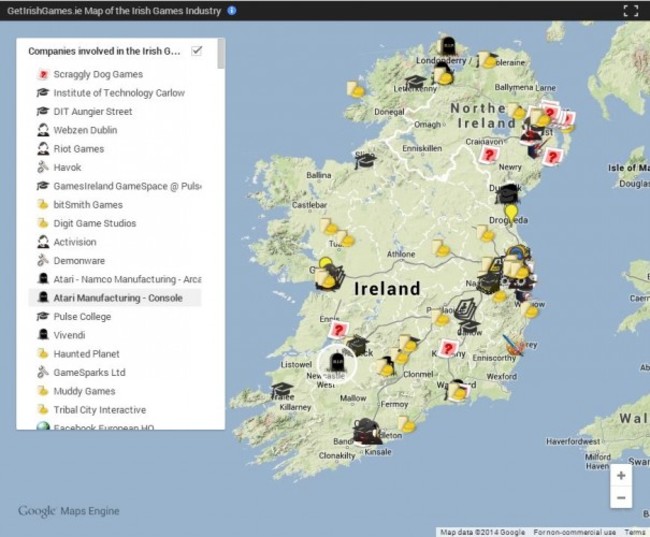Select Digit Game Studios entry
The width and height of the screenshot is (650, 537).
click(x=95, y=224)
